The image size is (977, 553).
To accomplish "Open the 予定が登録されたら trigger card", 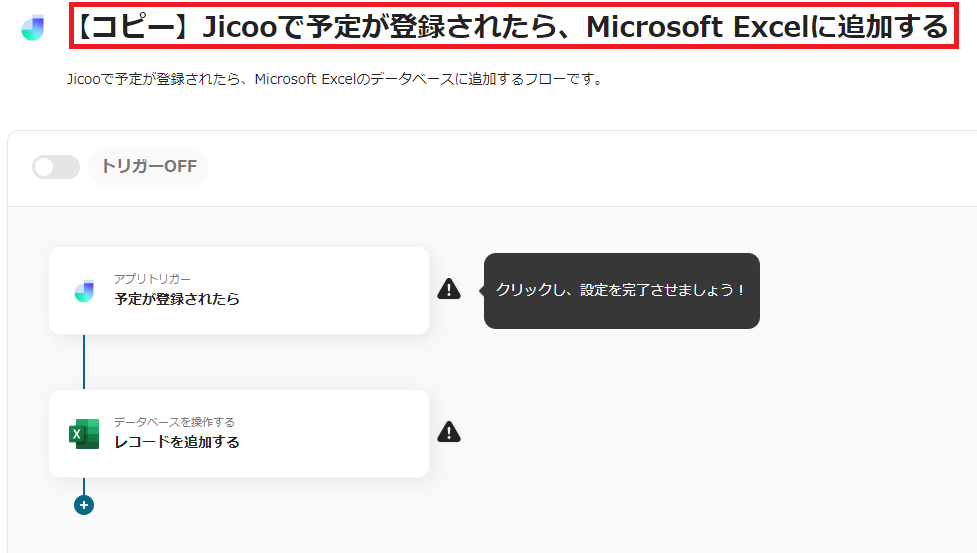I will click(239, 290).
